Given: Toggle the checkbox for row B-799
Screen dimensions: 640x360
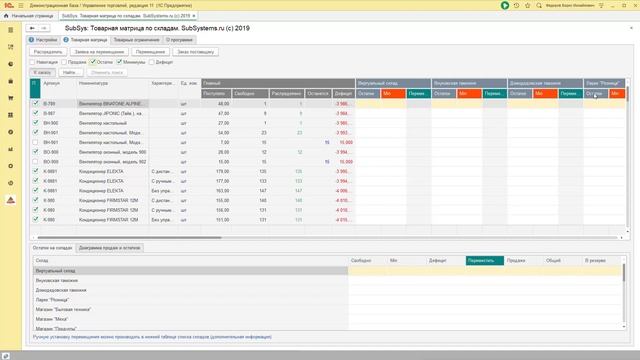Looking at the screenshot, I should (35, 103).
